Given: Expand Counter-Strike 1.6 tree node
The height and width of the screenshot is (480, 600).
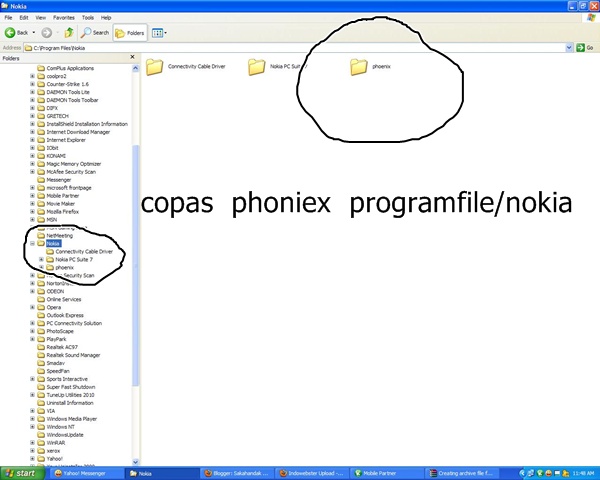Looking at the screenshot, I should (33, 84).
